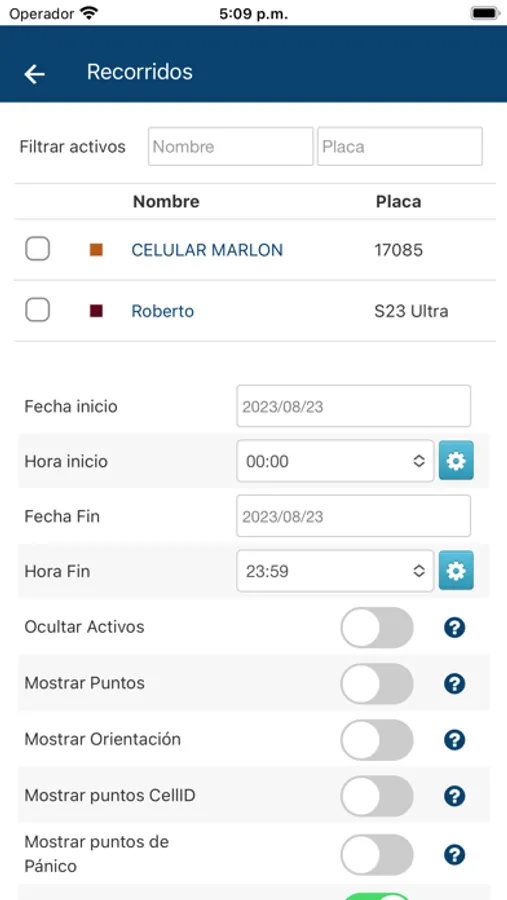The width and height of the screenshot is (507, 900).
Task: Show help for Ocultar Activos
Action: click(454, 627)
